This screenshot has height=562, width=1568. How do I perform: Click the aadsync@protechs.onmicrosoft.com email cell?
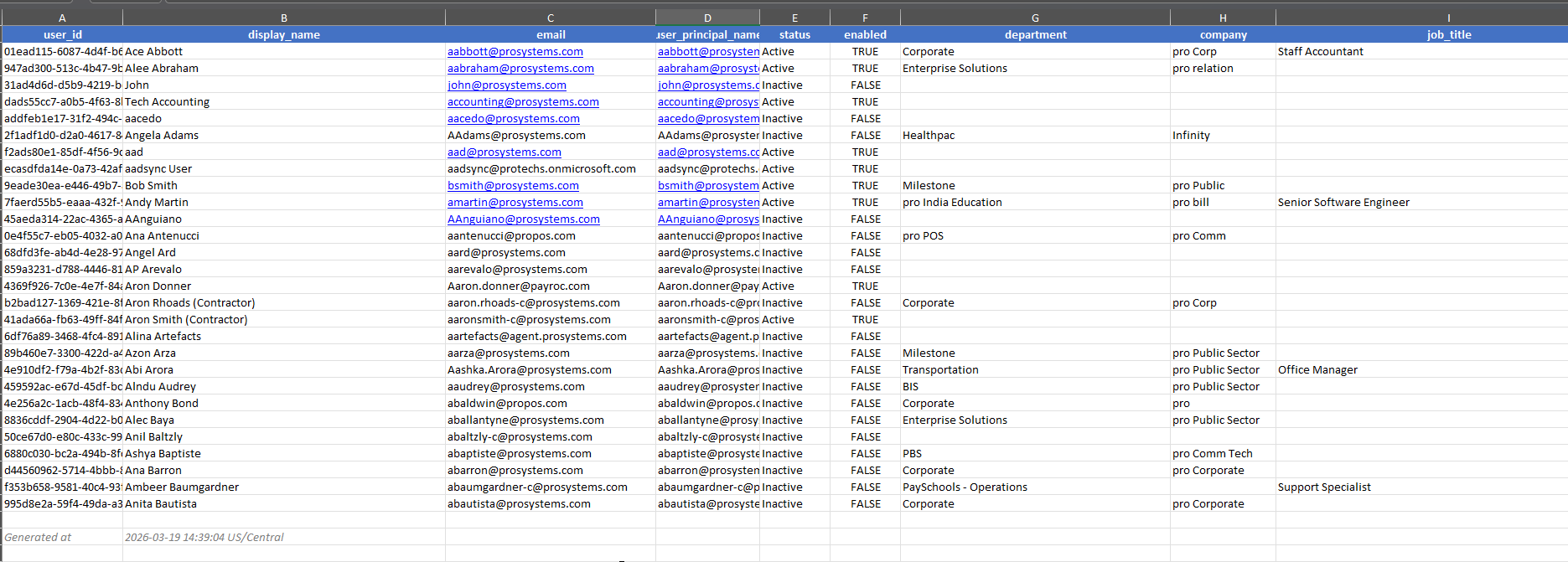(551, 168)
